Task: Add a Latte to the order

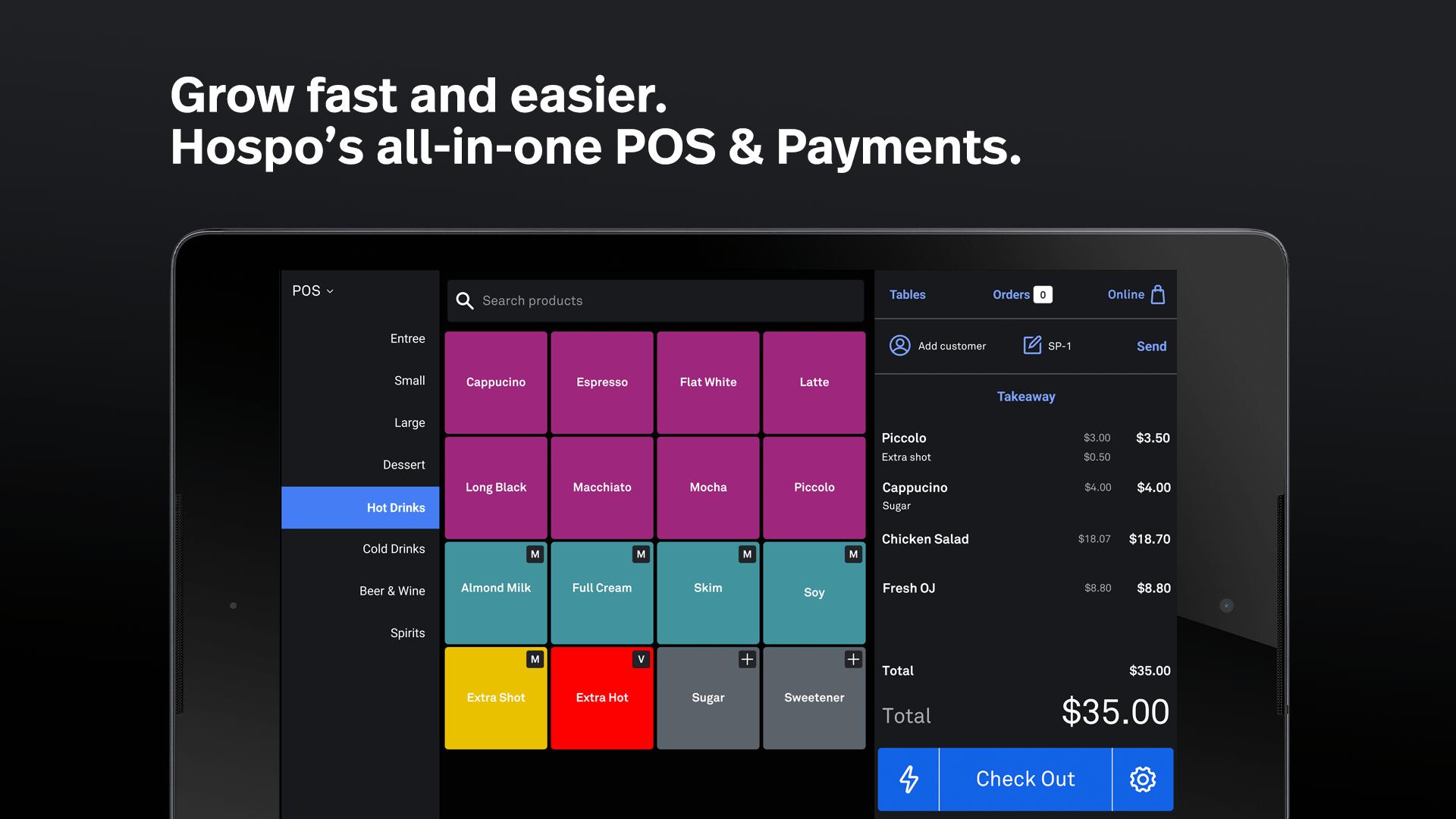Action: 814,383
